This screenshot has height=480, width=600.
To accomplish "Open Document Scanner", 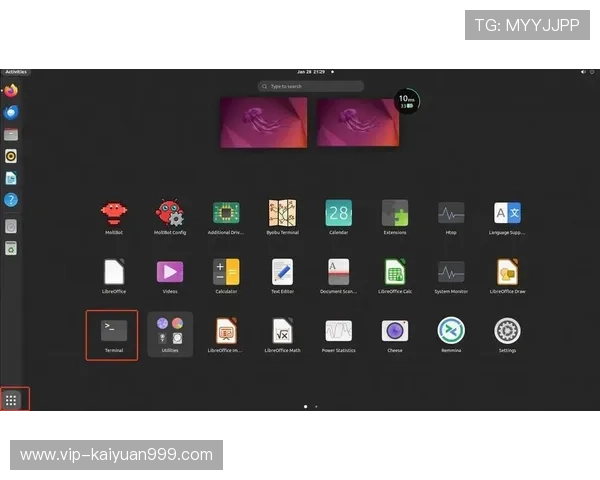I will click(x=338, y=276).
